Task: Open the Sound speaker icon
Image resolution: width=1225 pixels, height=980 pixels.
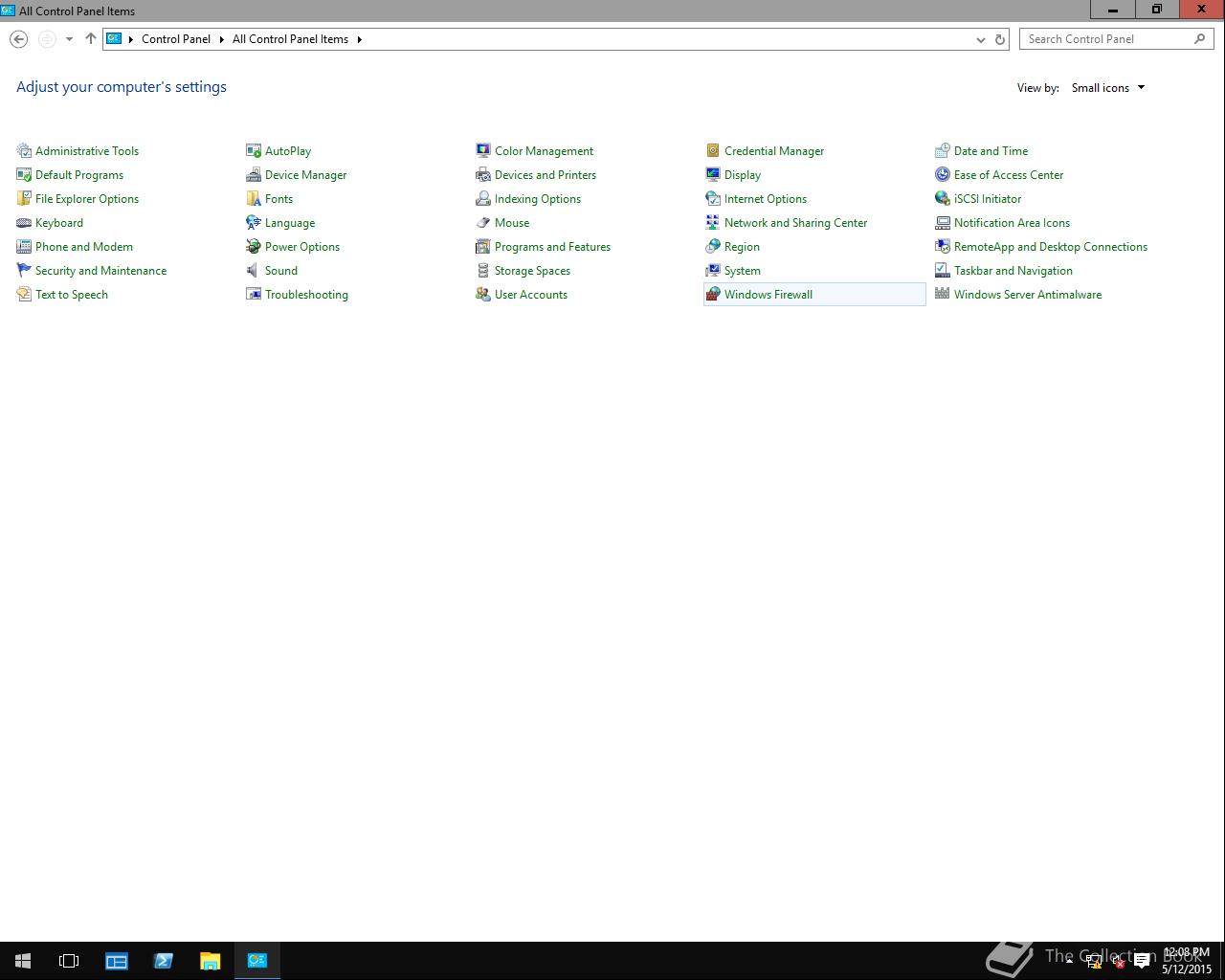Action: [x=254, y=270]
